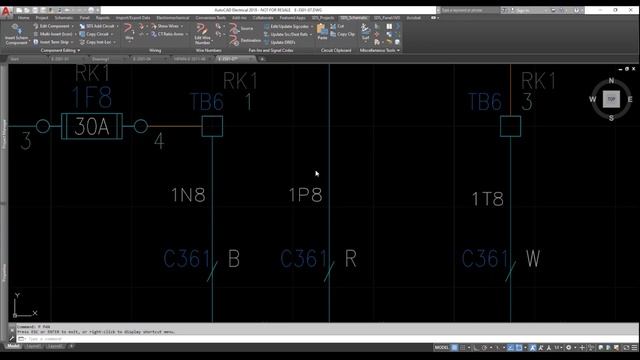
Task: Click Multi Insert (Icon) tool
Action: tap(52, 34)
